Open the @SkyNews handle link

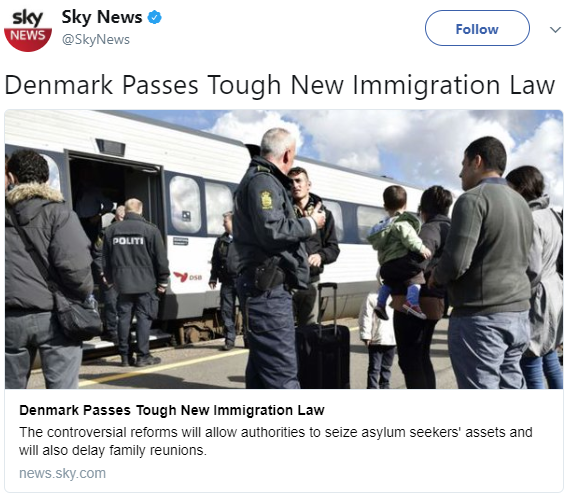point(96,40)
